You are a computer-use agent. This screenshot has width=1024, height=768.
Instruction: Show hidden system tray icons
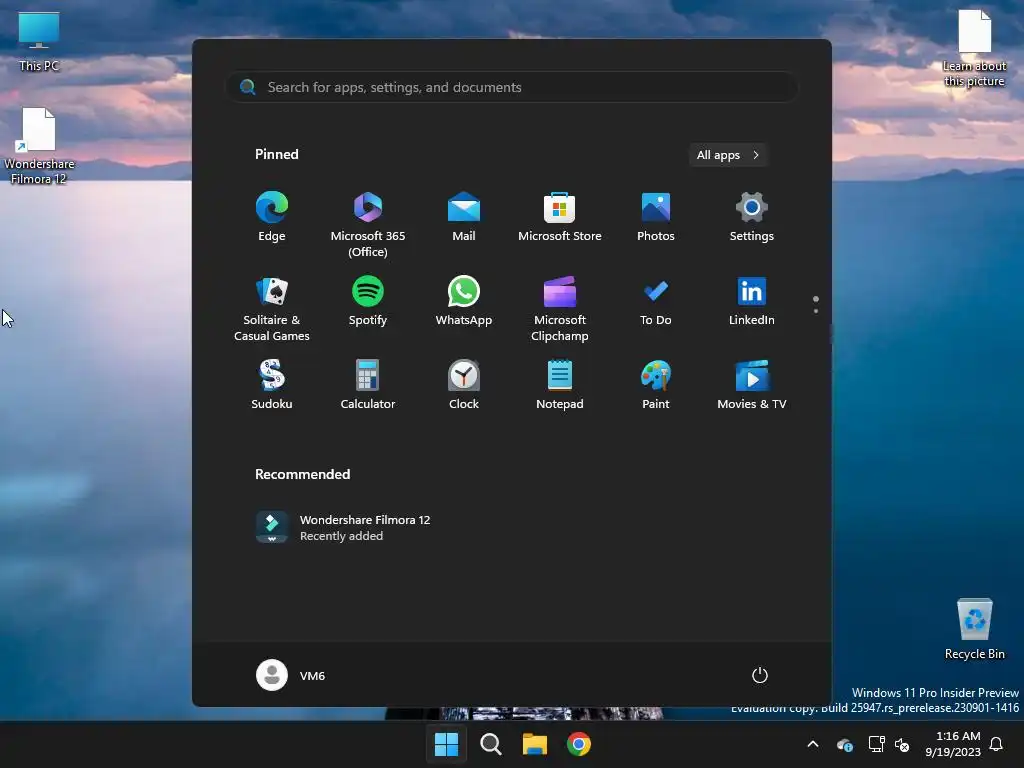[813, 744]
